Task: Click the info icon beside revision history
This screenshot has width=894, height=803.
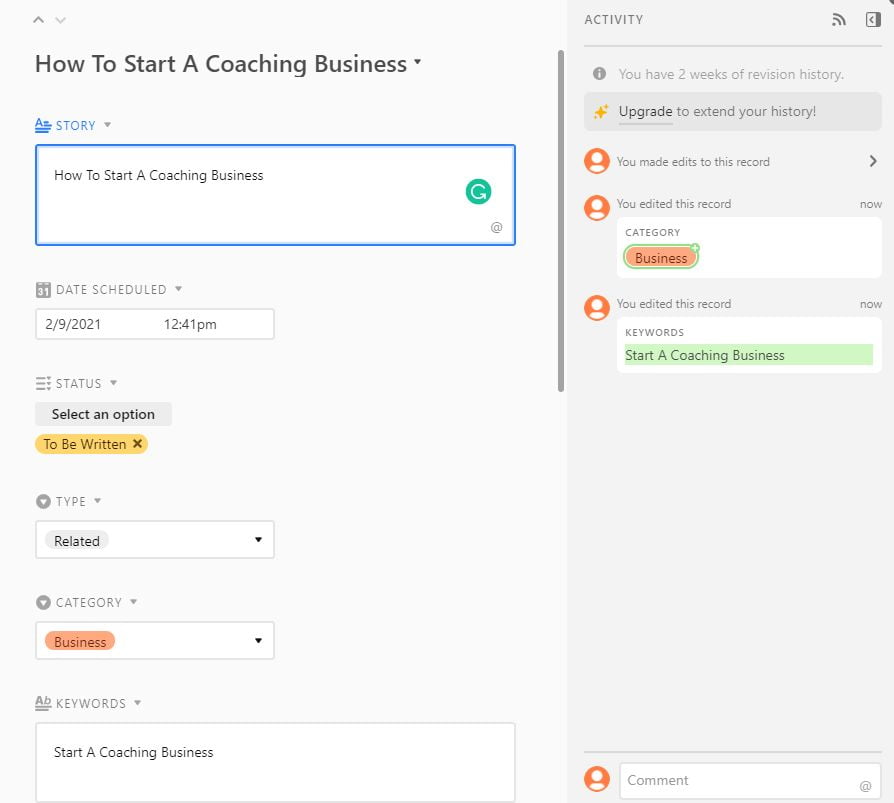Action: [599, 74]
